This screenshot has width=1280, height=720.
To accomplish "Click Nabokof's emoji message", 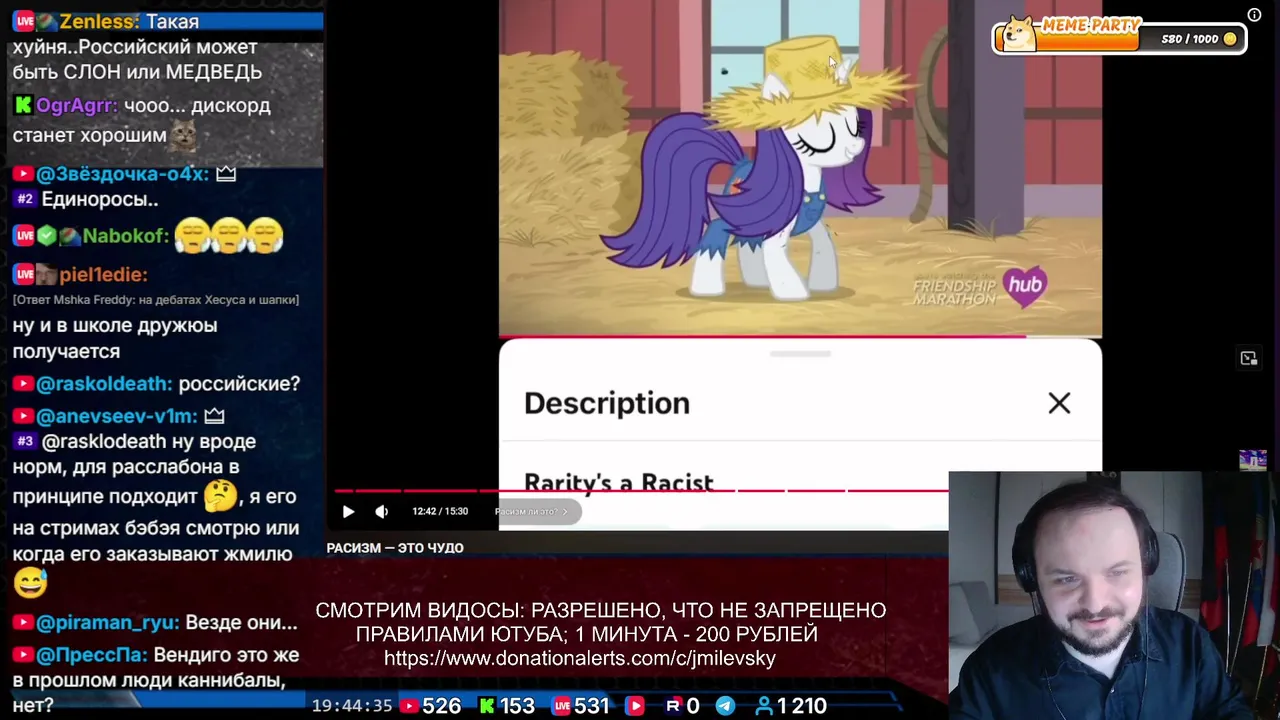I will pyautogui.click(x=229, y=236).
